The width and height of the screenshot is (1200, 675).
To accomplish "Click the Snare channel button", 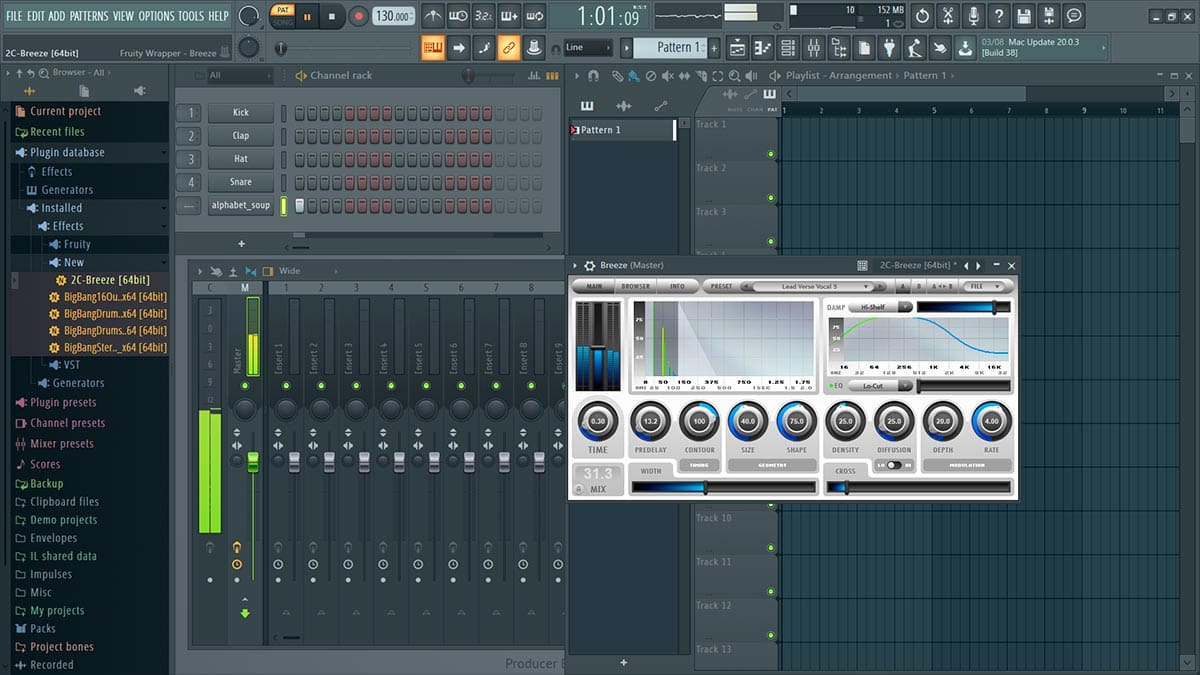I will (x=241, y=182).
